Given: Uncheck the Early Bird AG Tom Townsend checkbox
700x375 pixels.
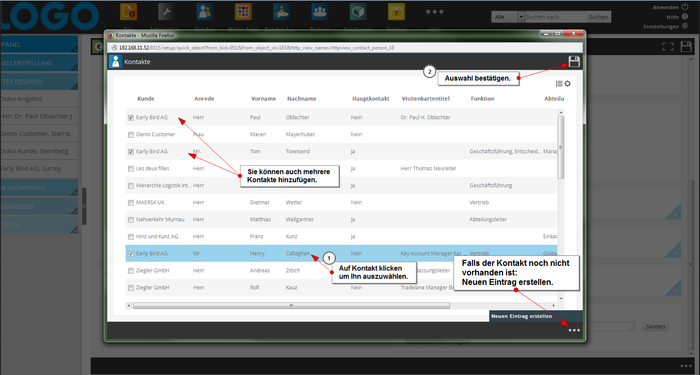Looking at the screenshot, I should [131, 152].
